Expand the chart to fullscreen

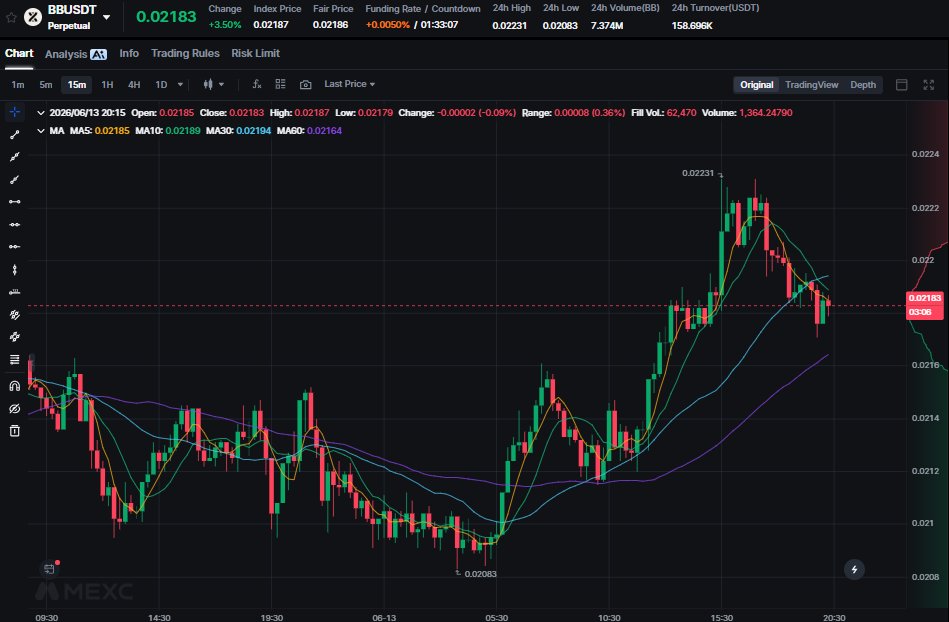coord(928,85)
